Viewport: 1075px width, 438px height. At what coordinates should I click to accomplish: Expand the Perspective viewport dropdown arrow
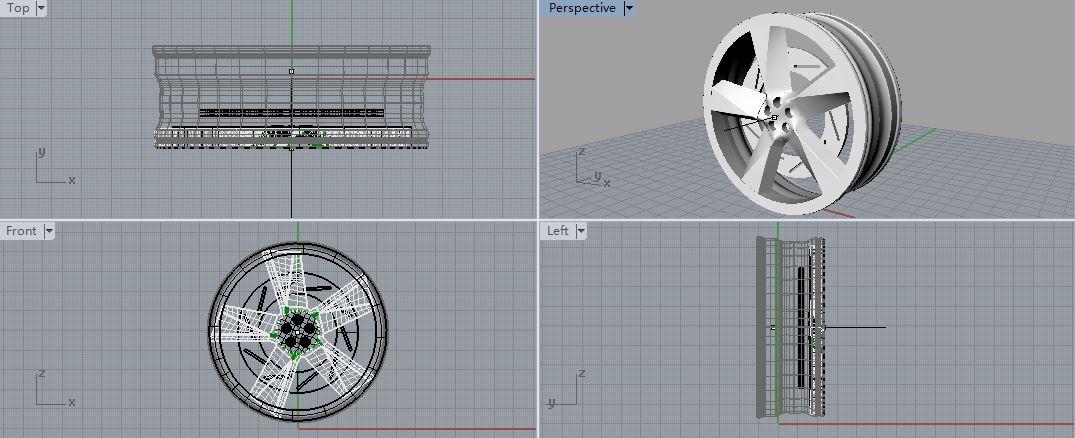click(x=629, y=8)
